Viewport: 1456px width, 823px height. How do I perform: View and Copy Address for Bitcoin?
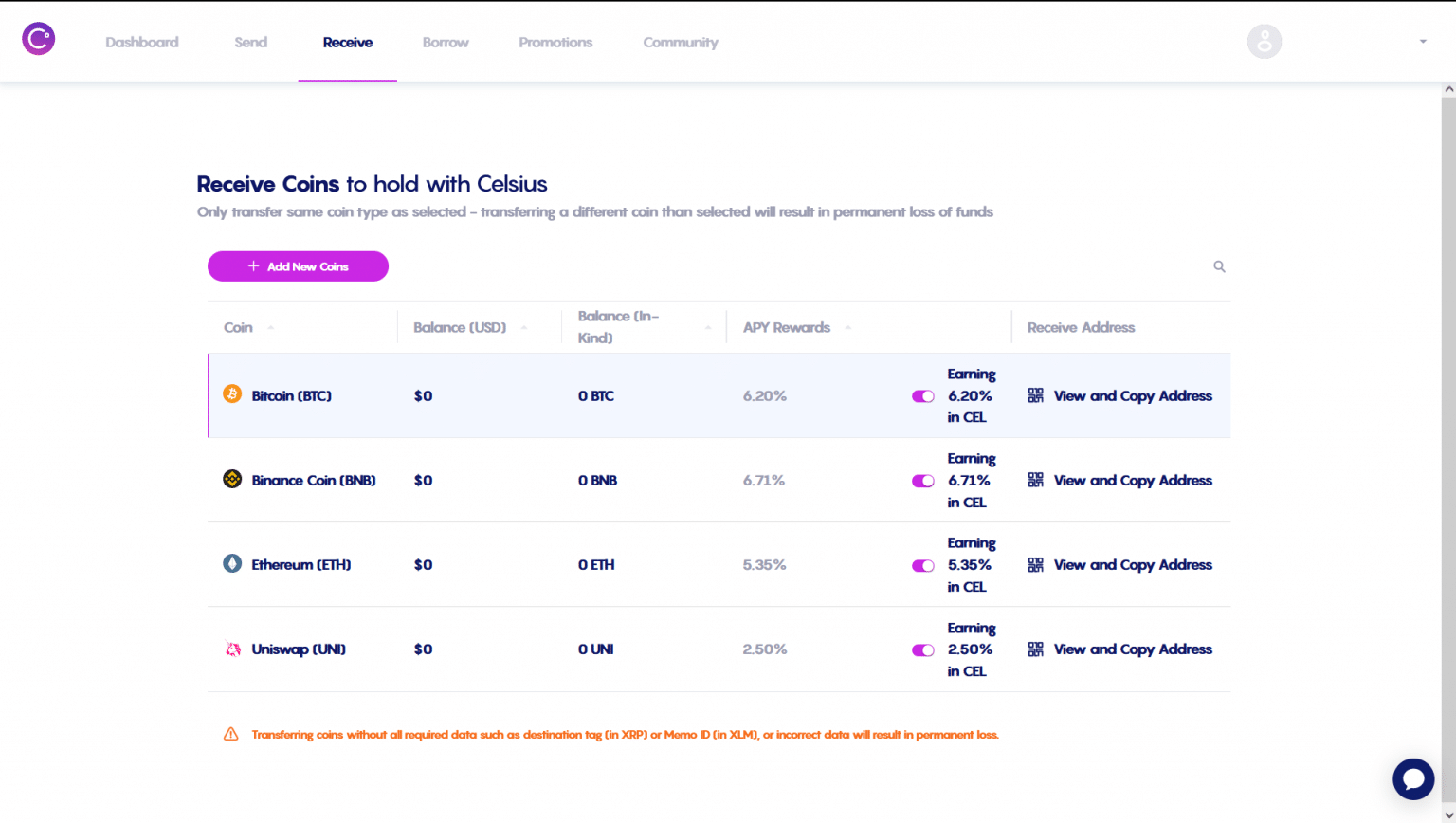click(1133, 395)
